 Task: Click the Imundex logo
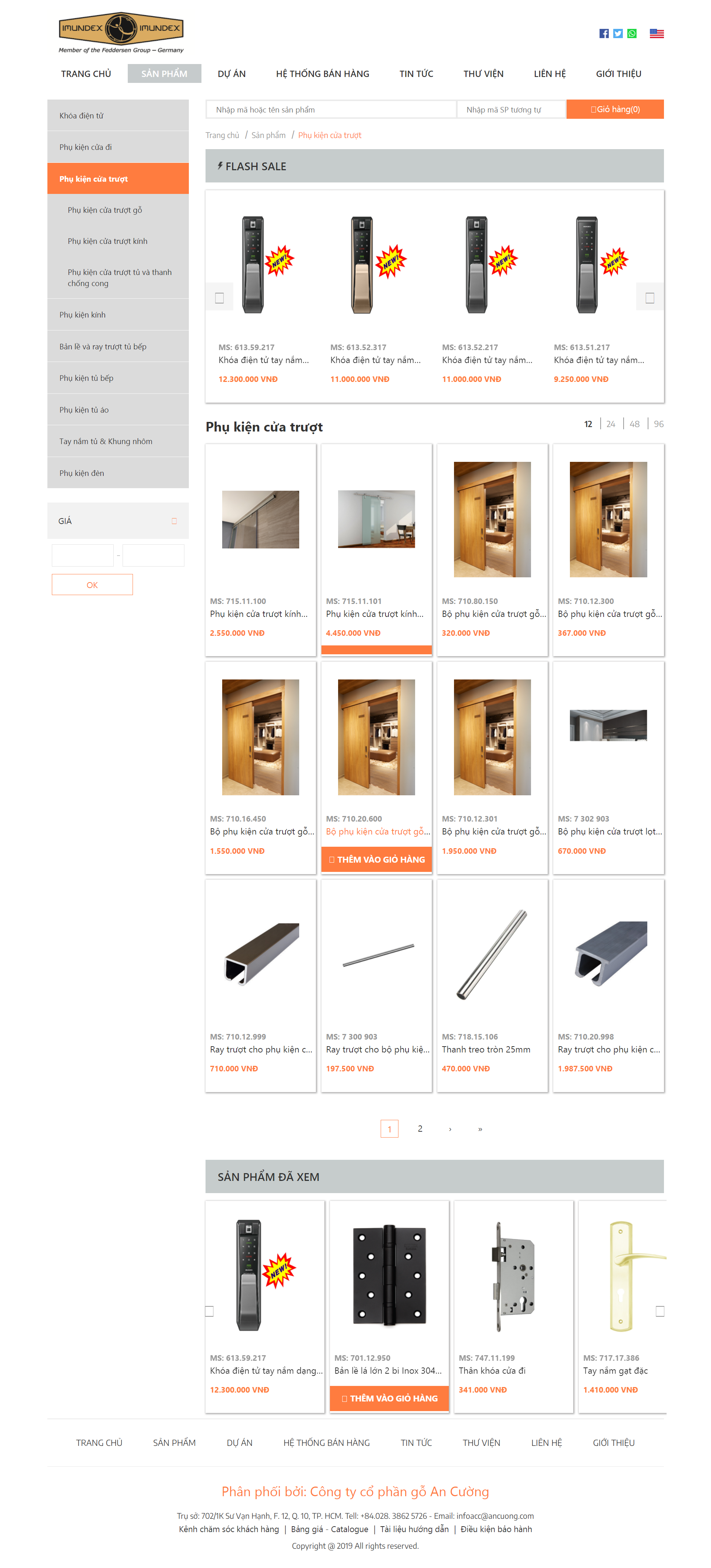coord(121,33)
